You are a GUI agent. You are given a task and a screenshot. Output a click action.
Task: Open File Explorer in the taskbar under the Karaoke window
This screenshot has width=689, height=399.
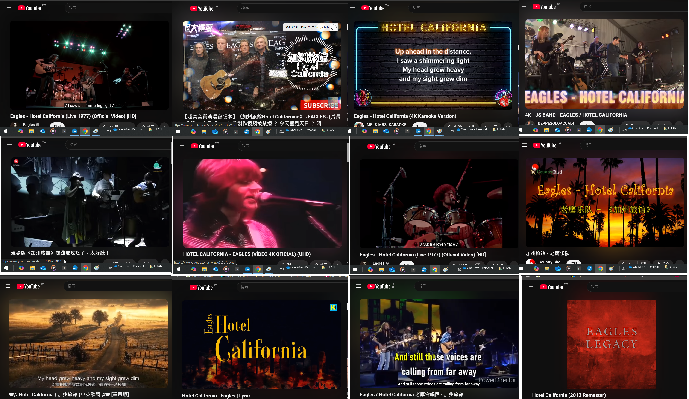click(375, 131)
